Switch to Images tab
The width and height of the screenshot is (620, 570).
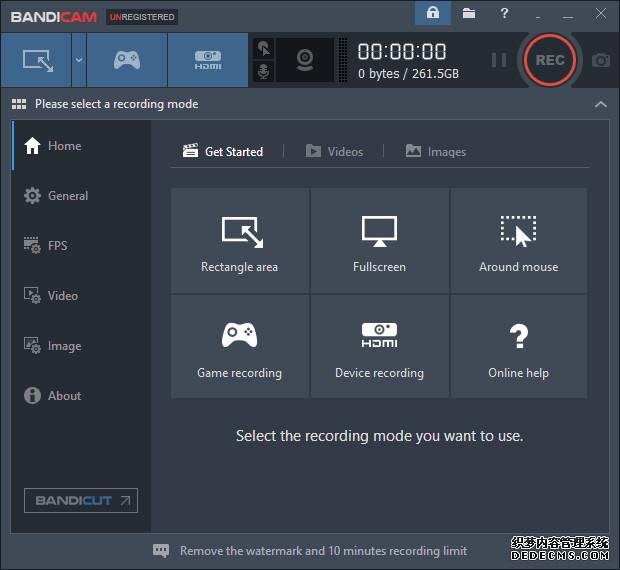tap(436, 151)
